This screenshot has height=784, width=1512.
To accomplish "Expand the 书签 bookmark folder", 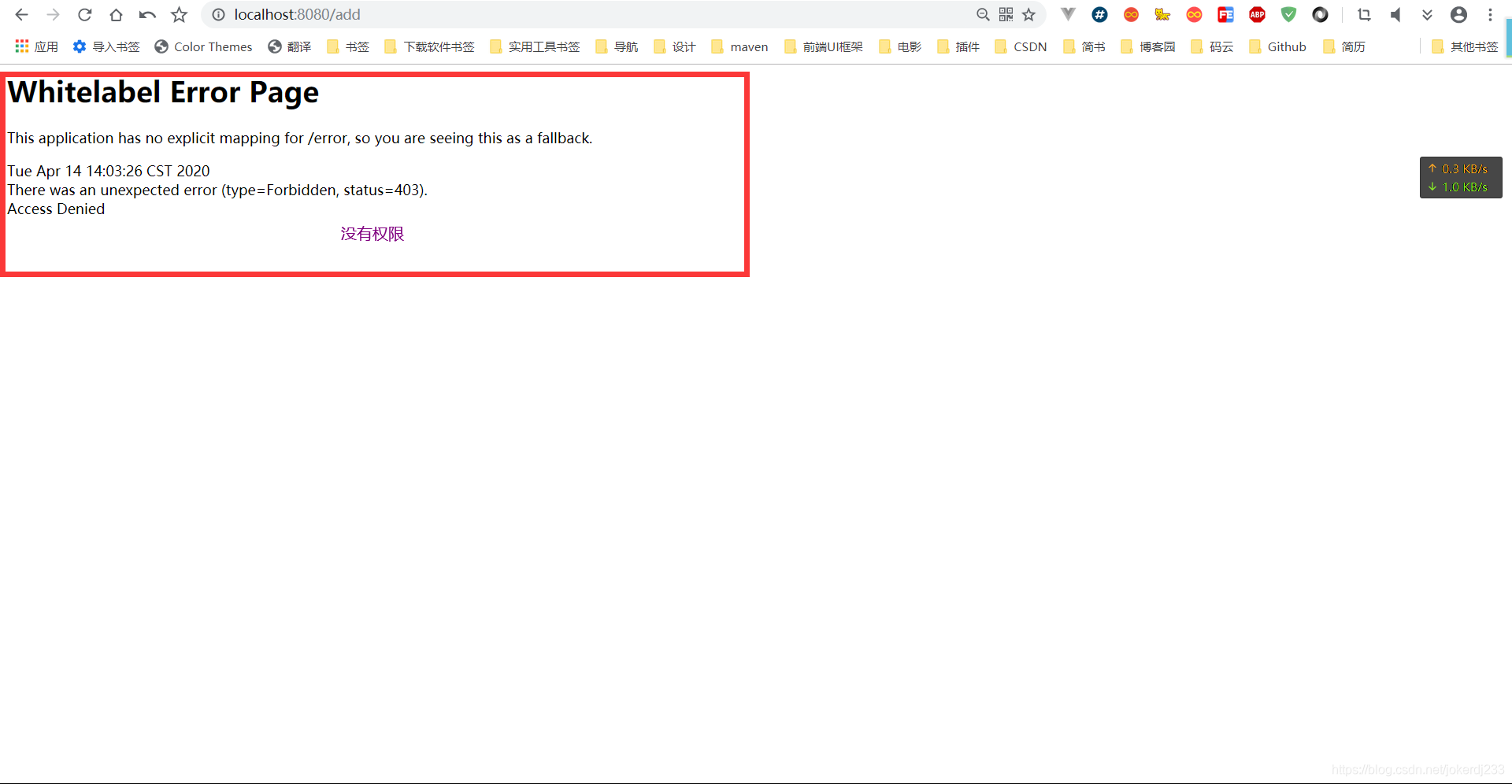I will (x=348, y=46).
